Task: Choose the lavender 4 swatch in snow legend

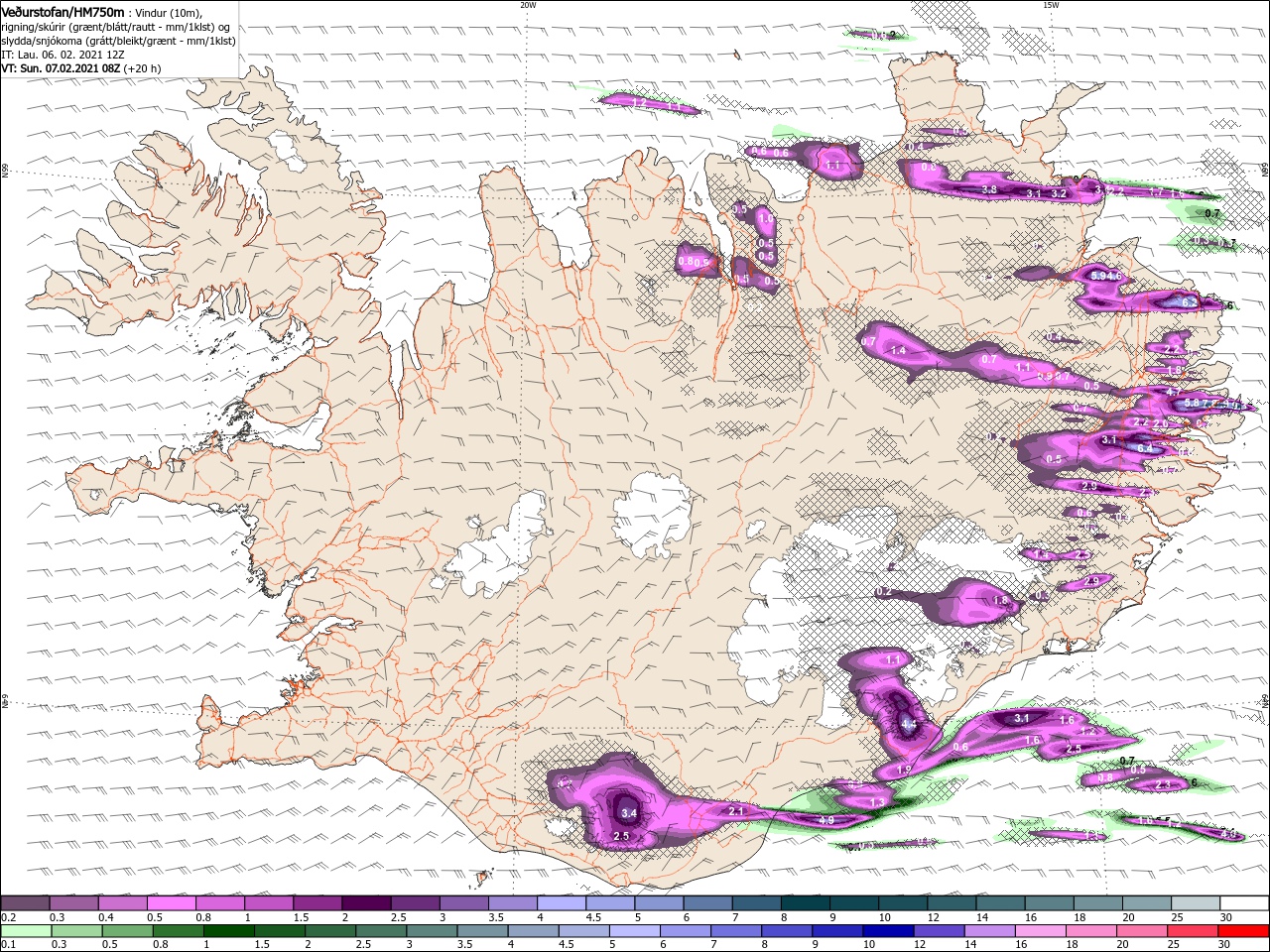Action: [x=561, y=903]
